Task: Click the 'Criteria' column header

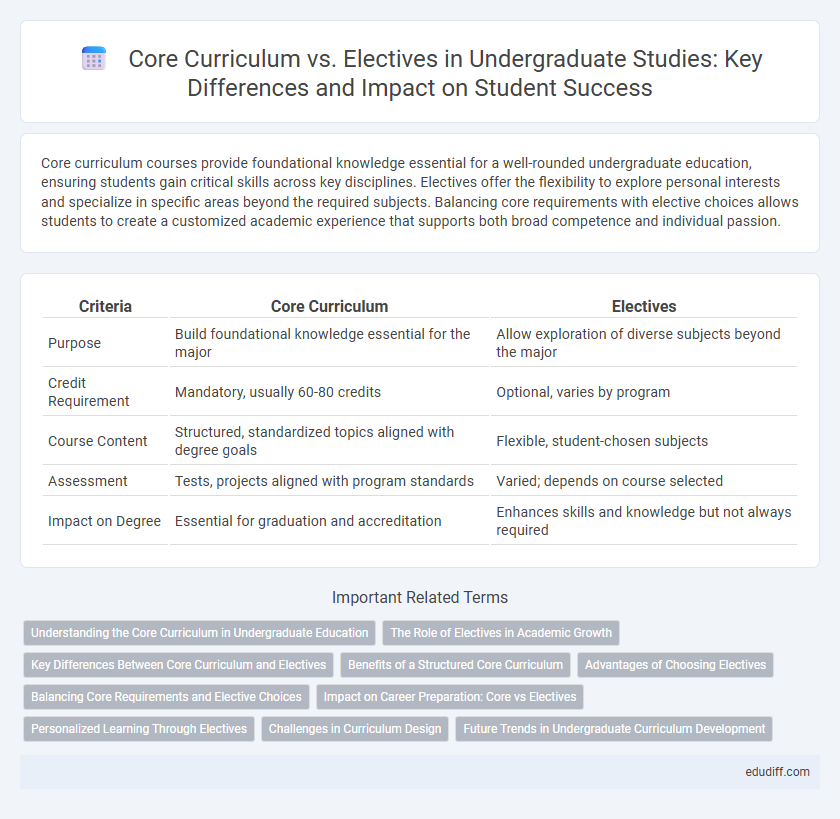Action: coord(105,306)
